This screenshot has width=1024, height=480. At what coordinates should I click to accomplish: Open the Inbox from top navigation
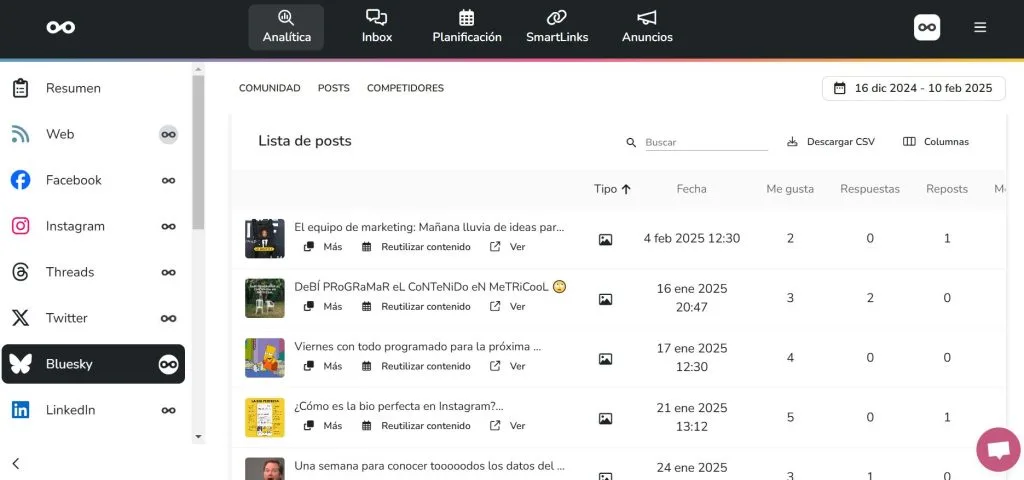[x=377, y=27]
